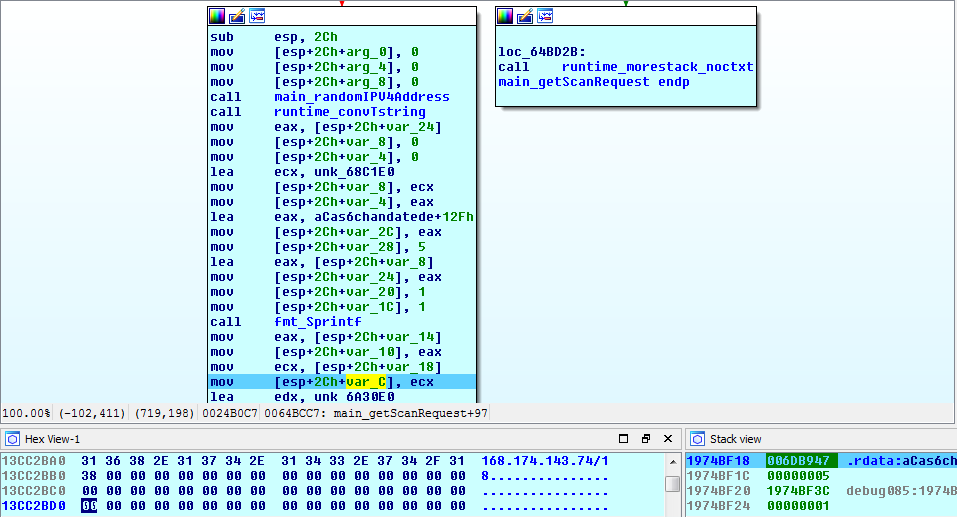Click the Hex View-1 panel icon
957x517 pixels.
[11, 439]
